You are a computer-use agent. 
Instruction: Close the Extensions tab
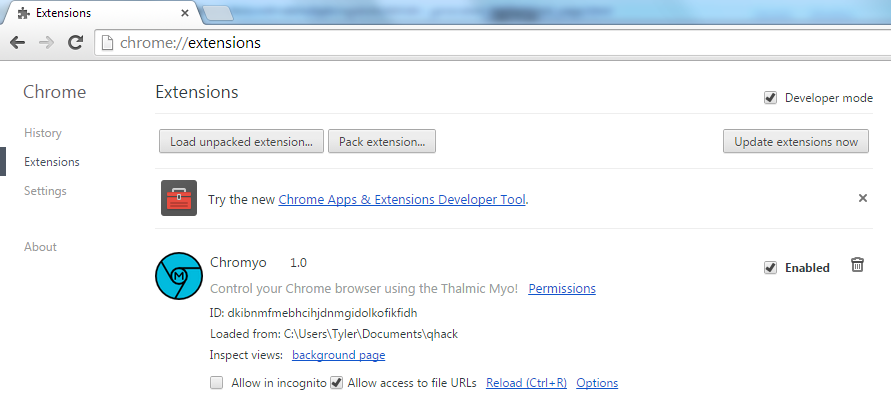[x=185, y=13]
